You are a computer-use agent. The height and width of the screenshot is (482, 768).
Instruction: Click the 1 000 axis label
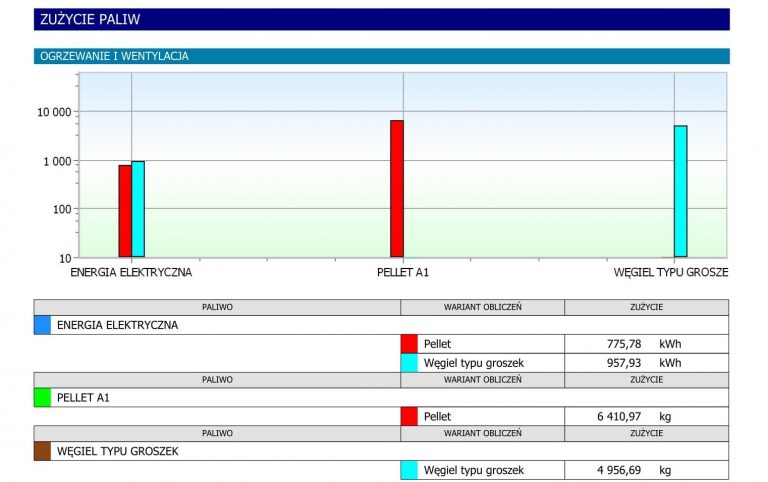coord(57,161)
